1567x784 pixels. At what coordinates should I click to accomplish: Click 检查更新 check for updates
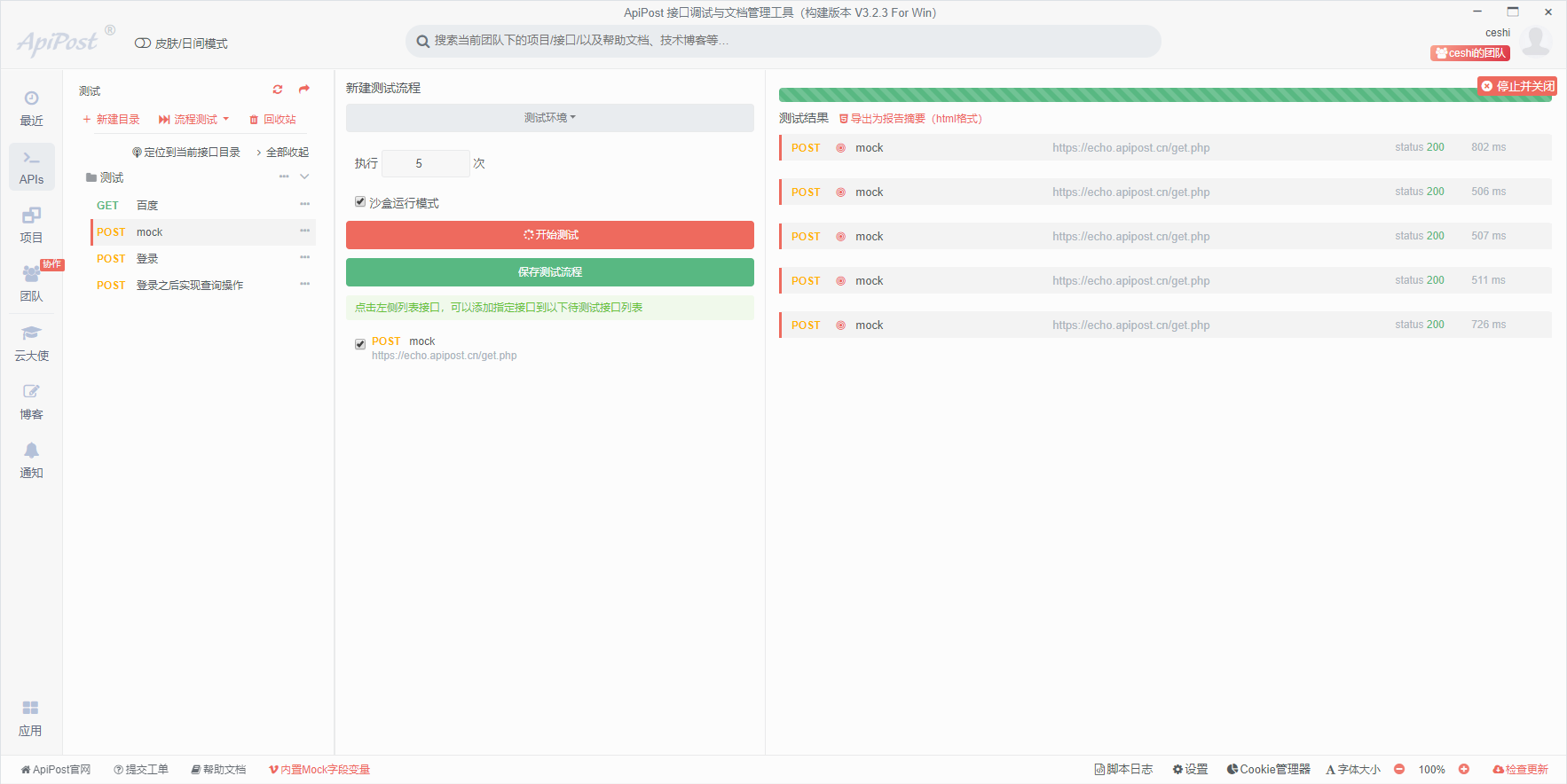(1520, 769)
